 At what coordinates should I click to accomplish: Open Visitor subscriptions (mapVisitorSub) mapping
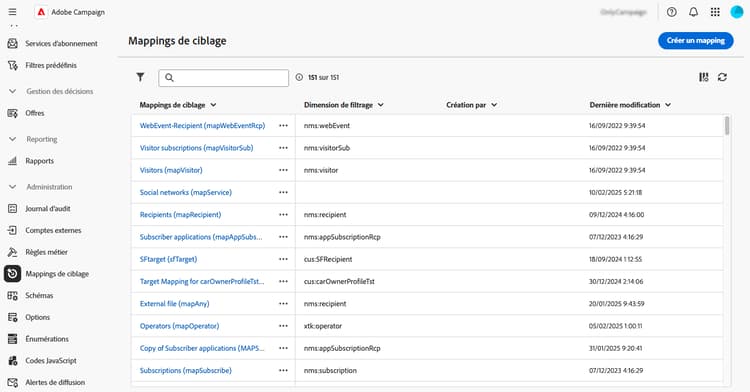tap(196, 148)
